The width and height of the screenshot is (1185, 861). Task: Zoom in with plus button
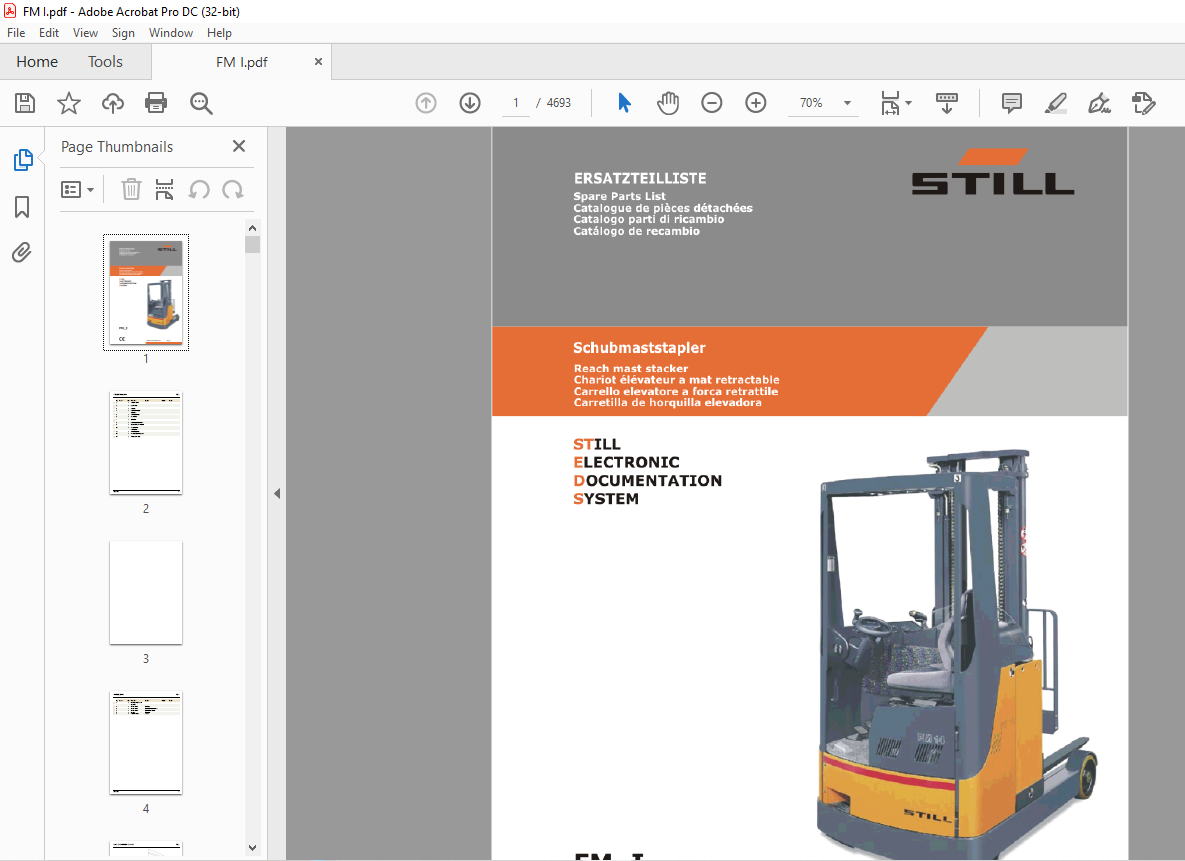tap(756, 103)
